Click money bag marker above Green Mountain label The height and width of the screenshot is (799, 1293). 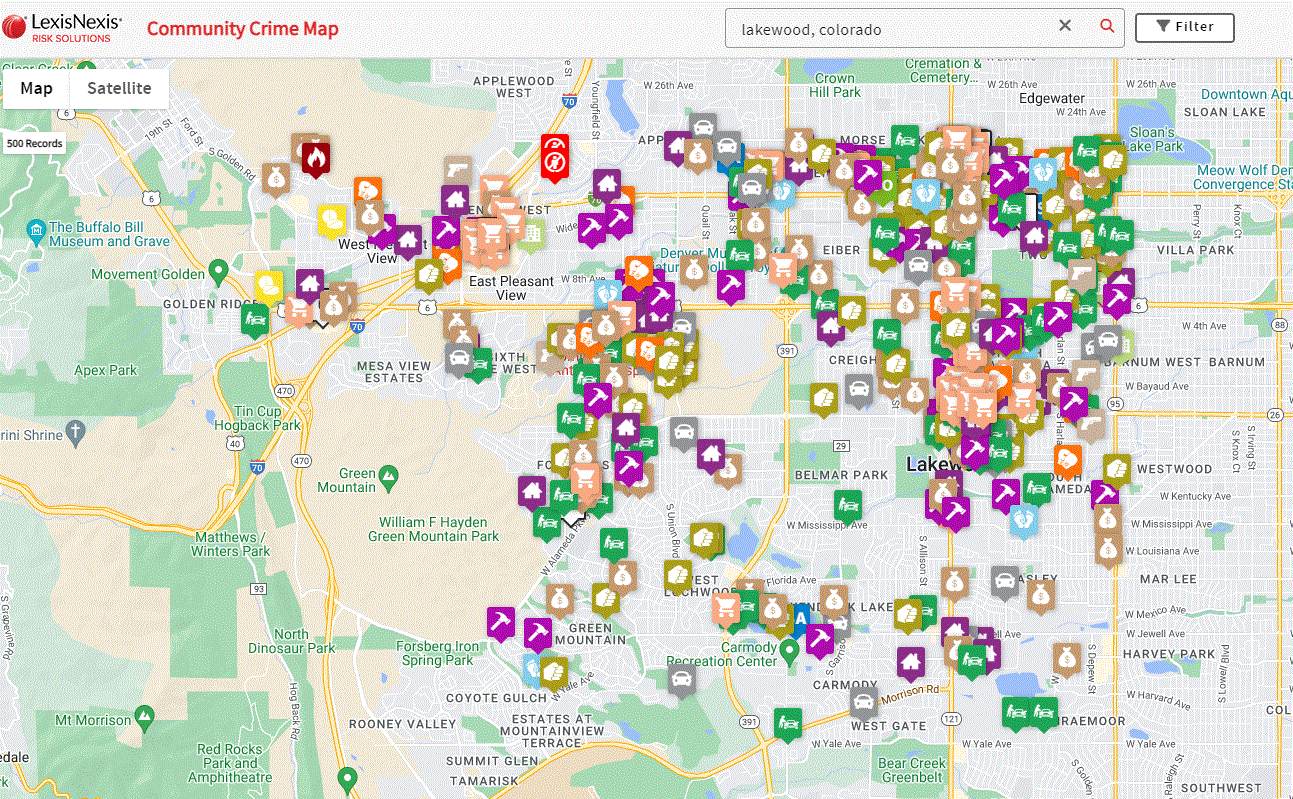(560, 599)
